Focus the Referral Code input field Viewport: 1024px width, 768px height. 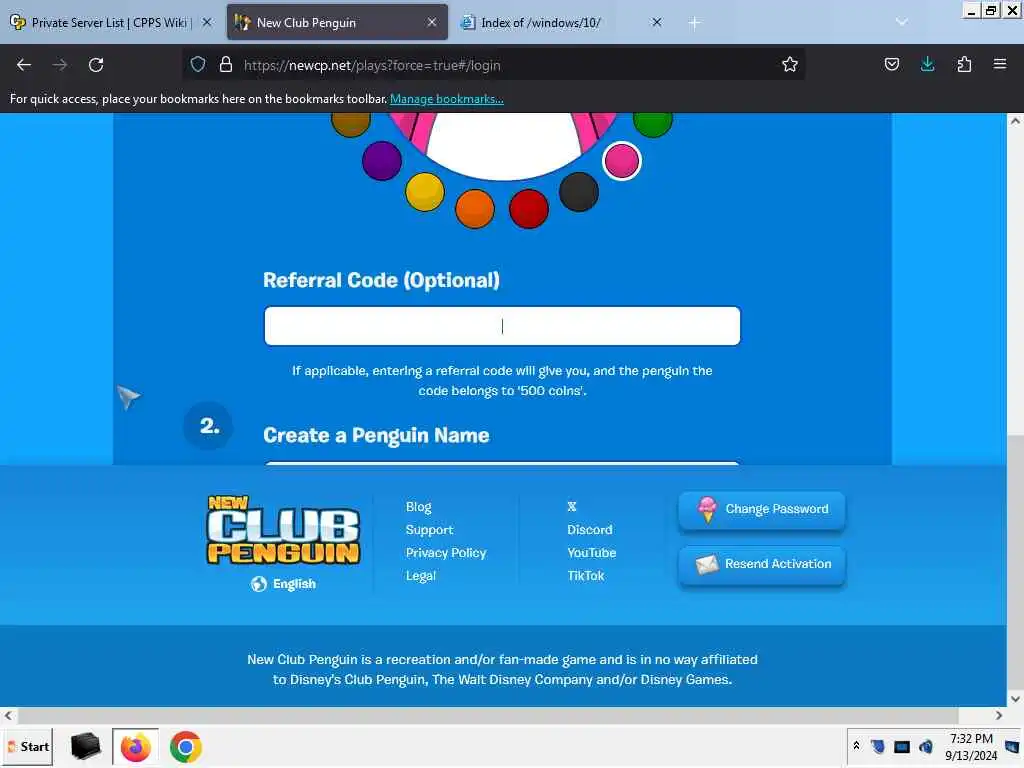coord(502,326)
